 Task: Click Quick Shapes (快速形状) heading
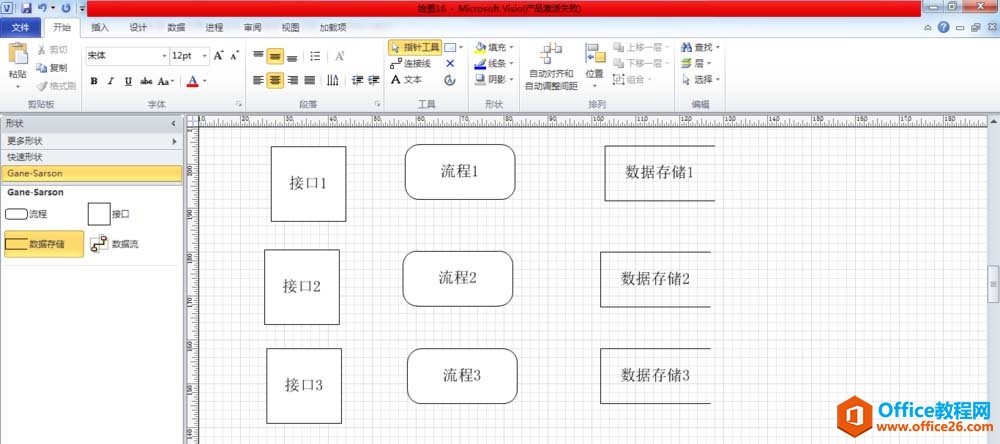click(91, 157)
